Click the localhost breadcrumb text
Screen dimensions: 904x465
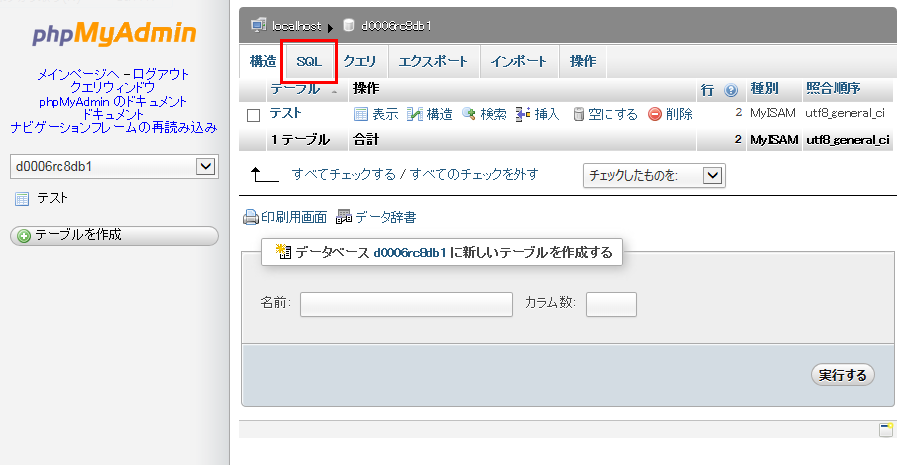tap(296, 26)
